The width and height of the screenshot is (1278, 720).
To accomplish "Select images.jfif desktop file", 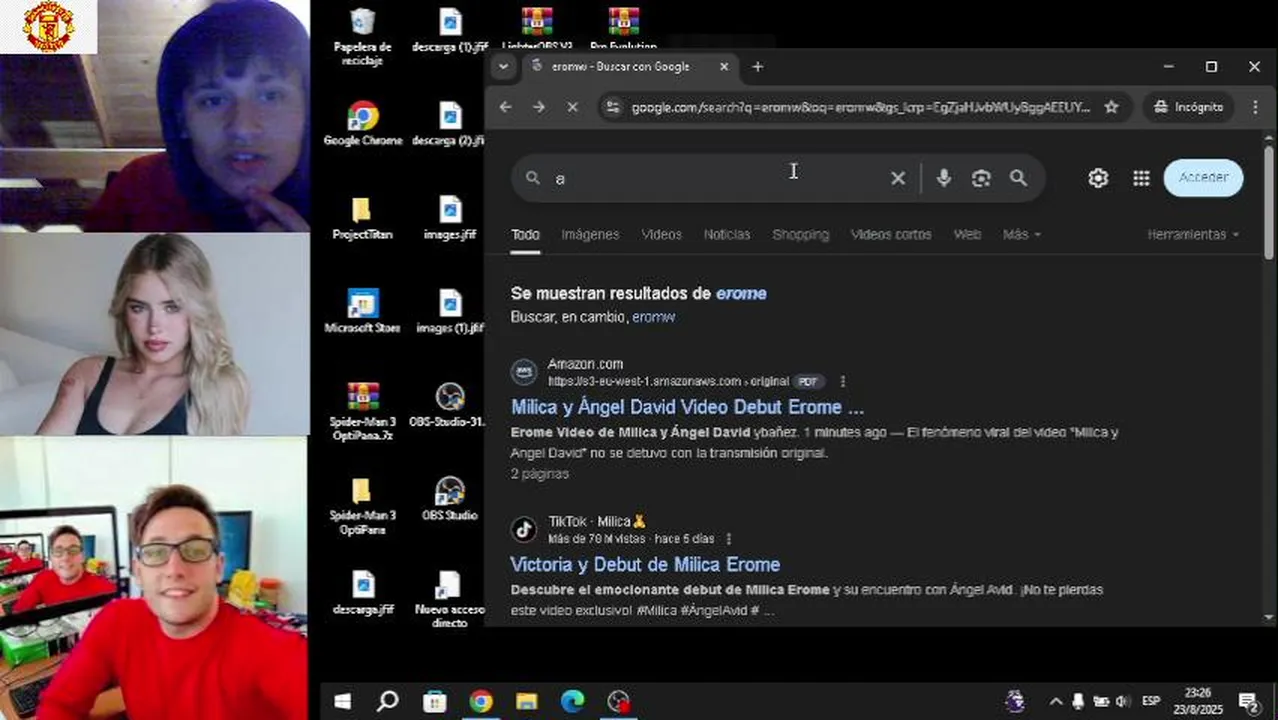I will point(450,218).
